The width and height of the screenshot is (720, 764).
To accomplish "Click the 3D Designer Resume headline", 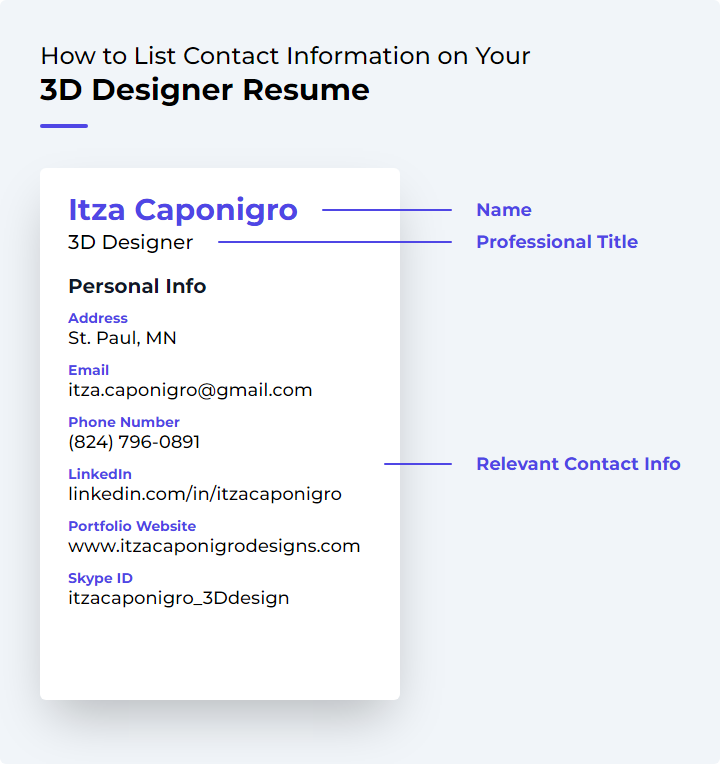I will [205, 90].
